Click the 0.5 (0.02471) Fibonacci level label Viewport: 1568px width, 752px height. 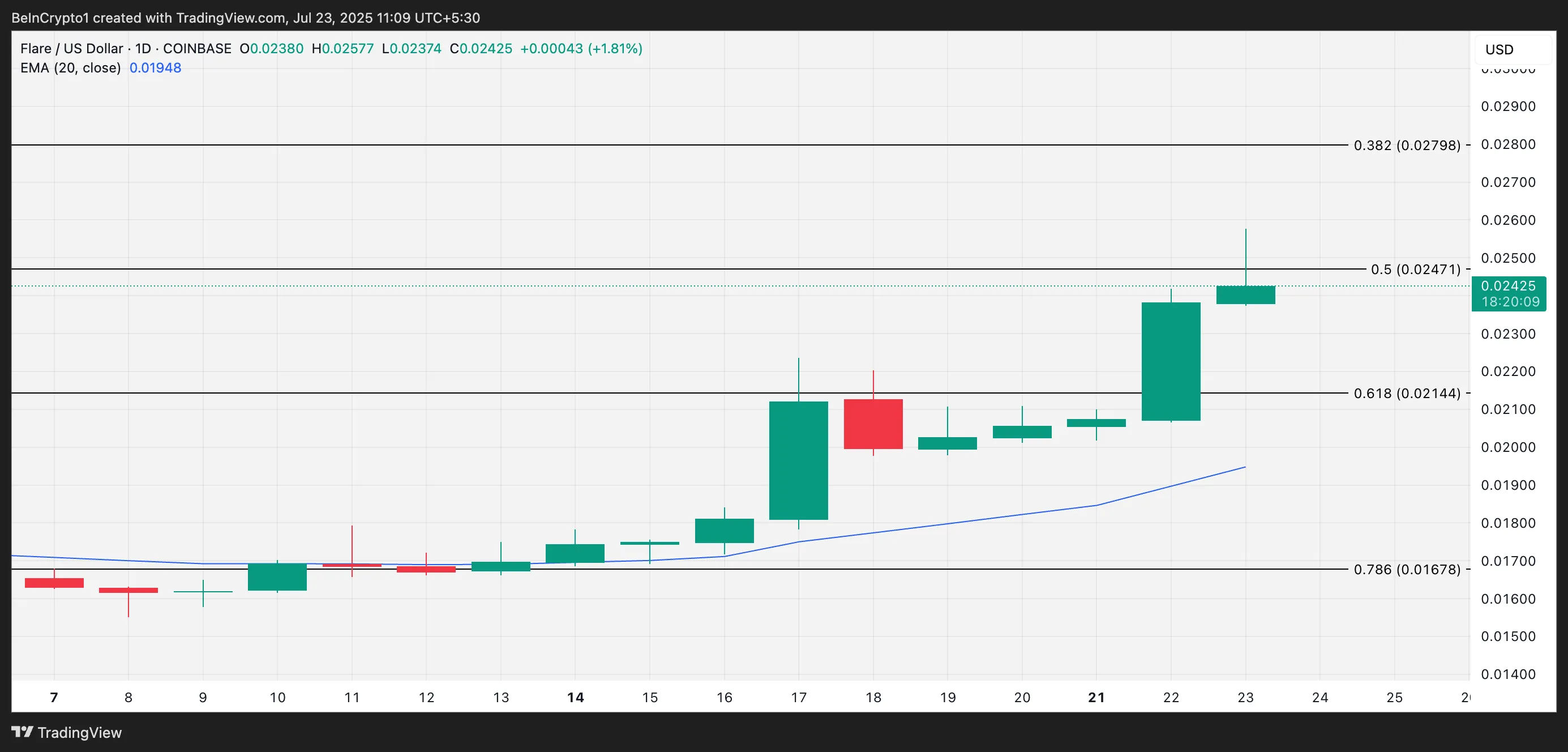point(1415,269)
